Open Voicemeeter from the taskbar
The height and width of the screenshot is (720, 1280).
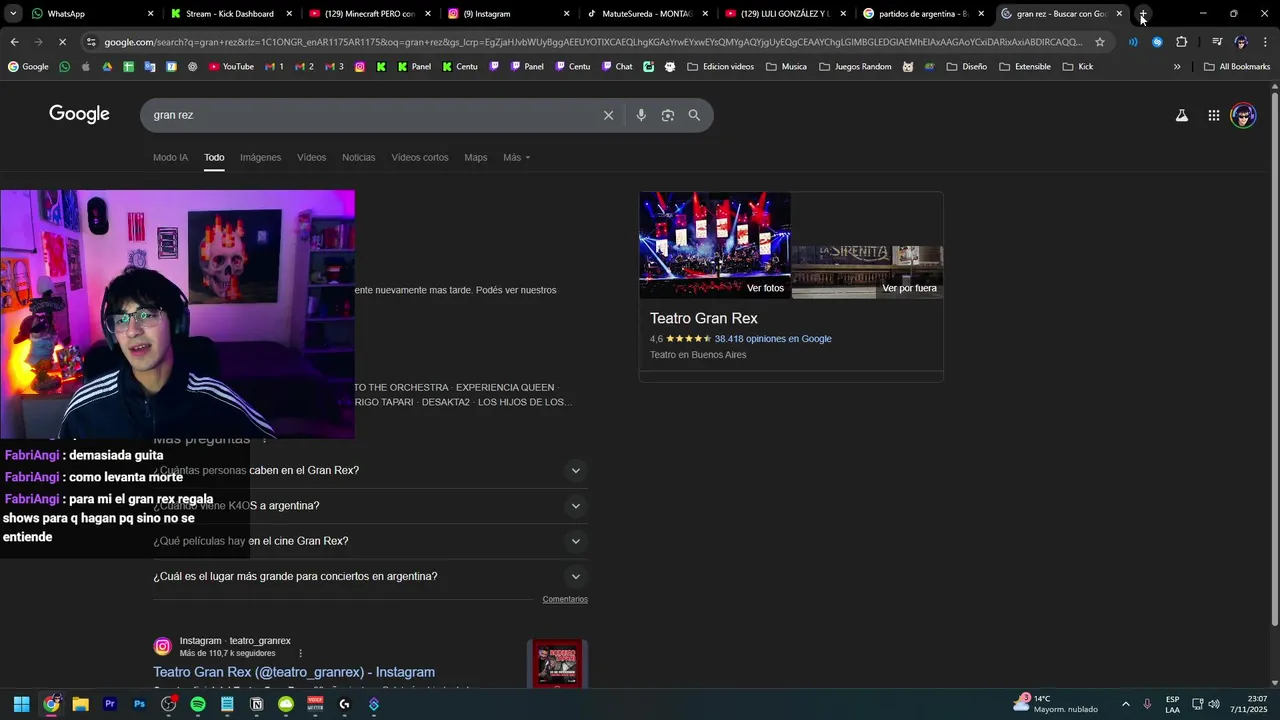[315, 704]
